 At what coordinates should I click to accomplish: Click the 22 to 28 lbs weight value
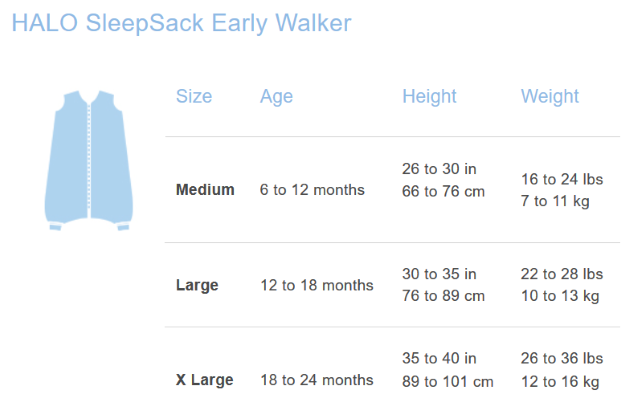[x=562, y=274]
